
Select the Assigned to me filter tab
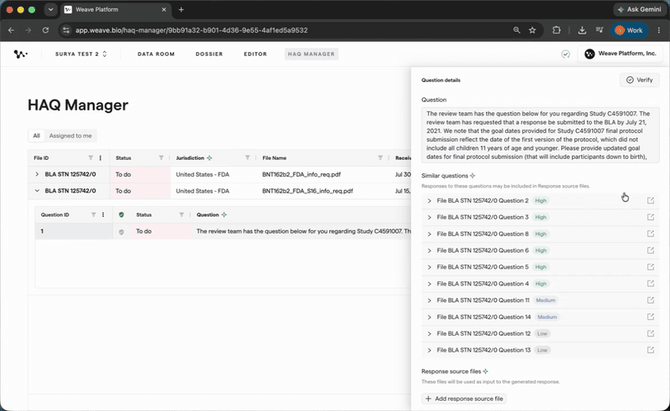pos(70,136)
